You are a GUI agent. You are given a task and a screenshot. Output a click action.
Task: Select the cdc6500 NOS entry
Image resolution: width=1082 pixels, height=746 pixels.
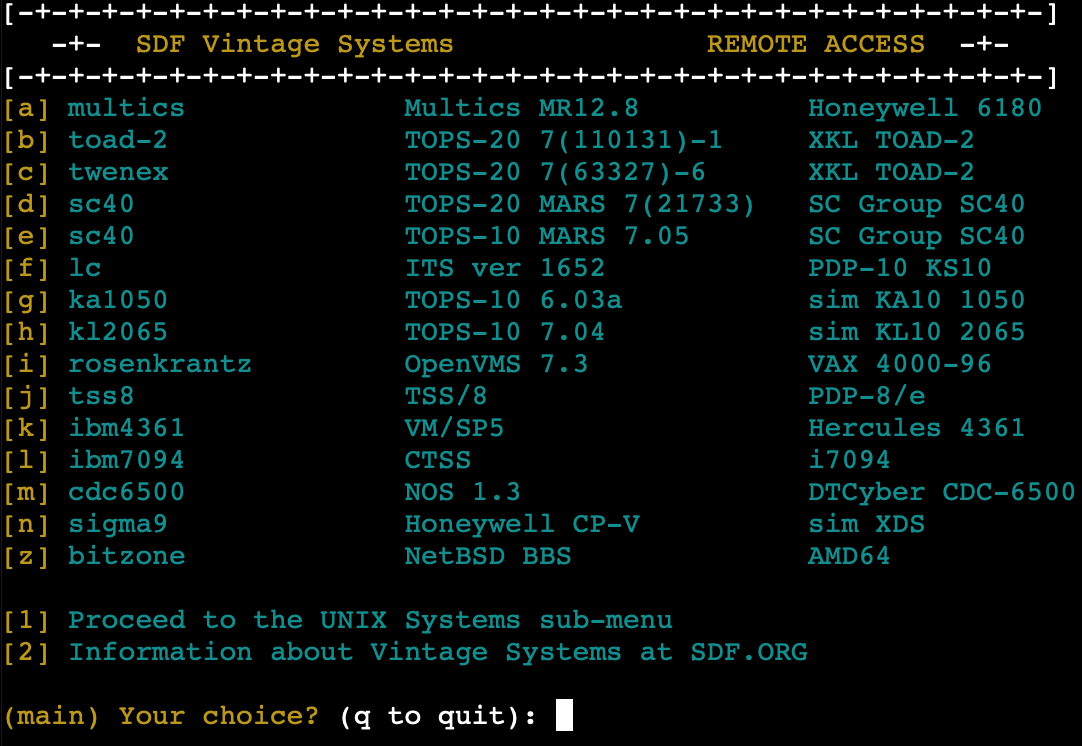[126, 492]
